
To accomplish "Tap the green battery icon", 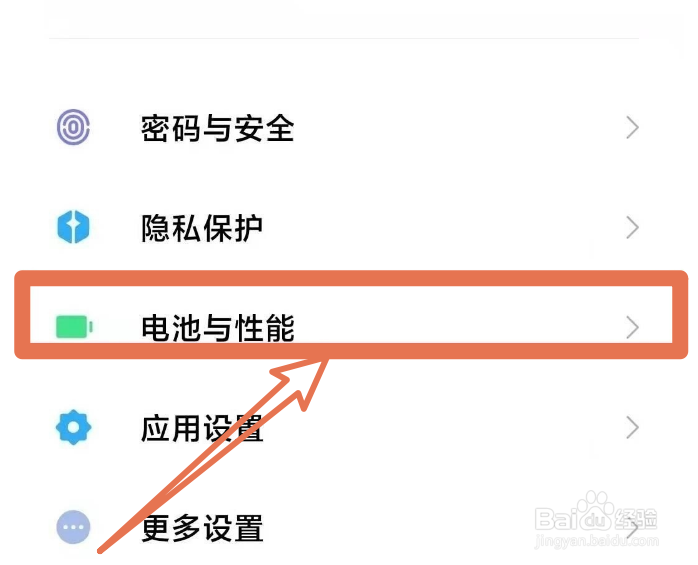I will click(74, 327).
